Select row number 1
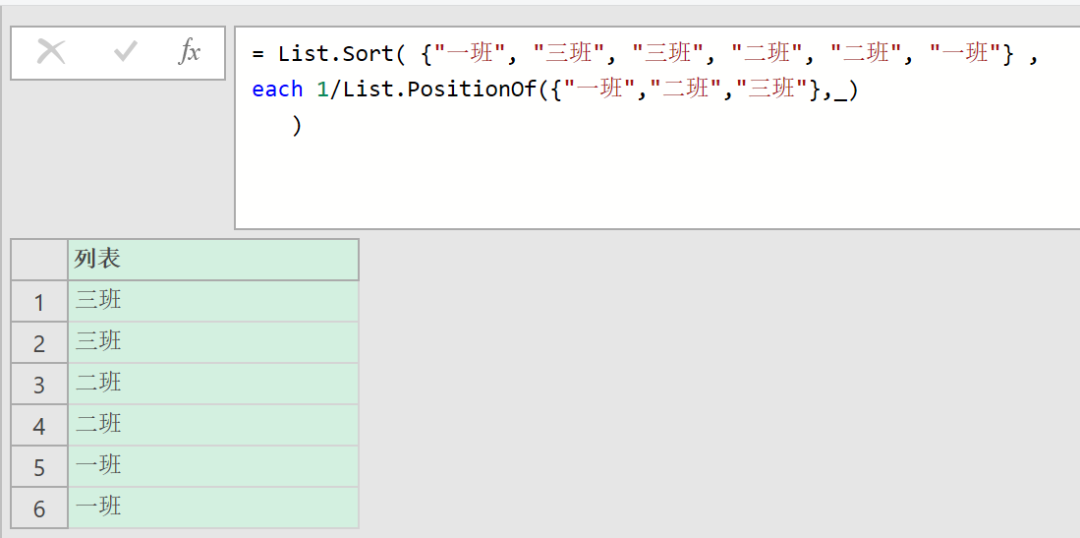The image size is (1080, 538). point(39,302)
